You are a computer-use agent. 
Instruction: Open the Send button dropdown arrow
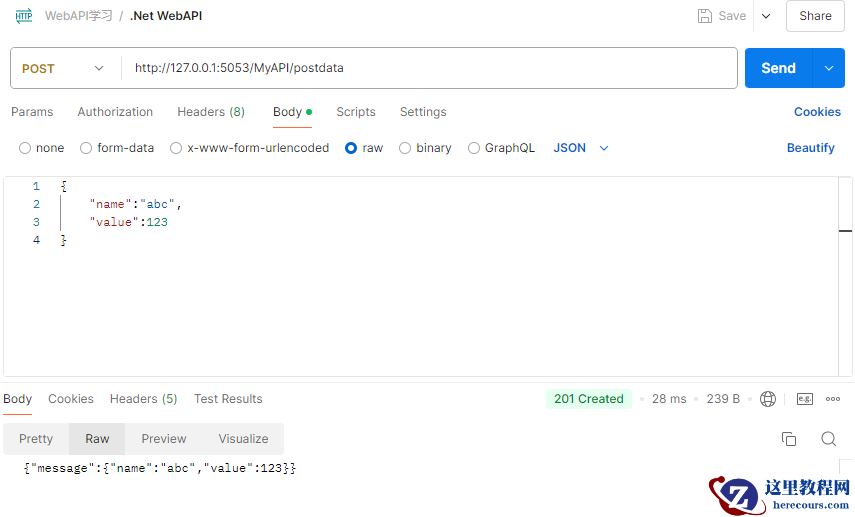click(828, 68)
